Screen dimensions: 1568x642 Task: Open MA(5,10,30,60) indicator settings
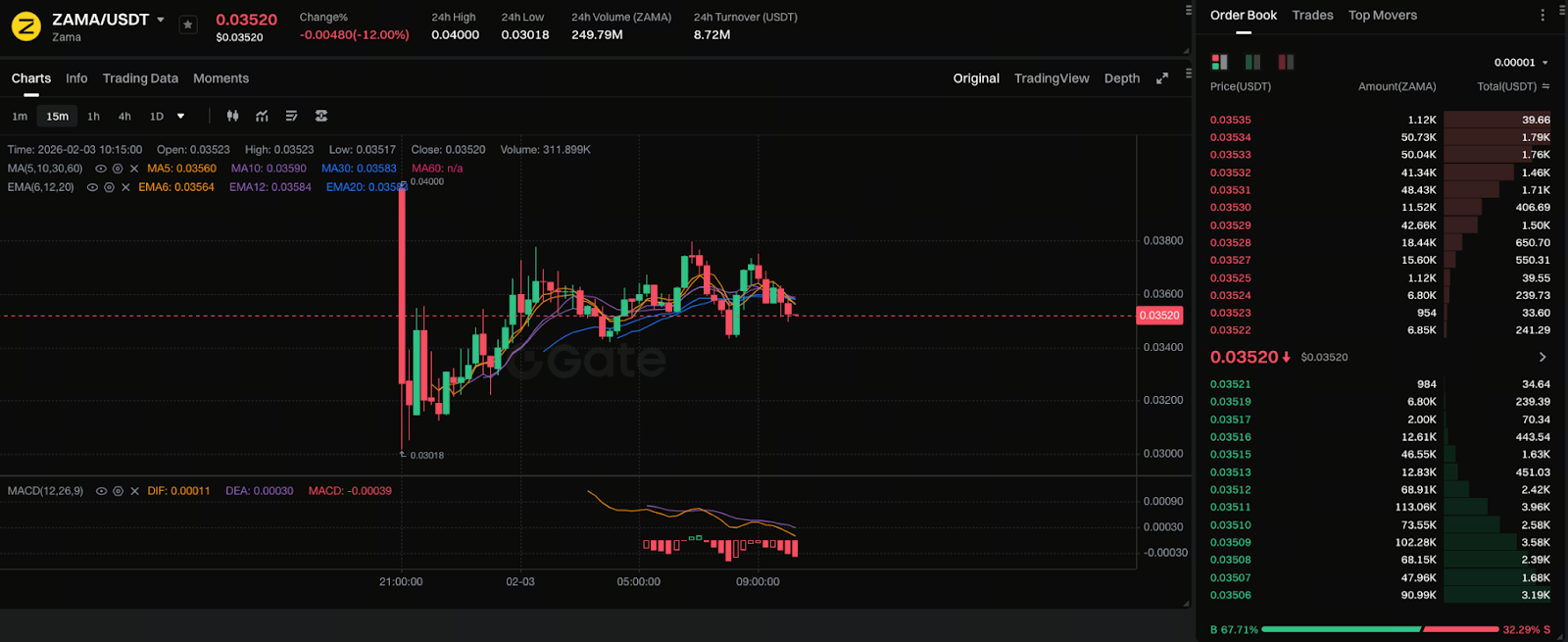[118, 169]
